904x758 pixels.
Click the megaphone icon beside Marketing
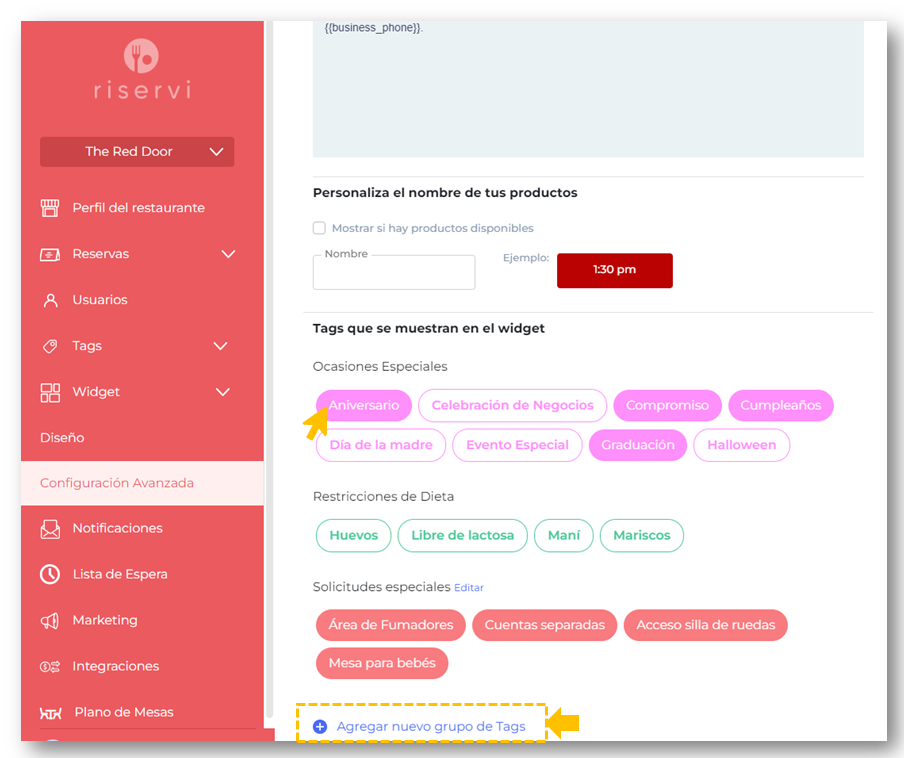tap(50, 621)
